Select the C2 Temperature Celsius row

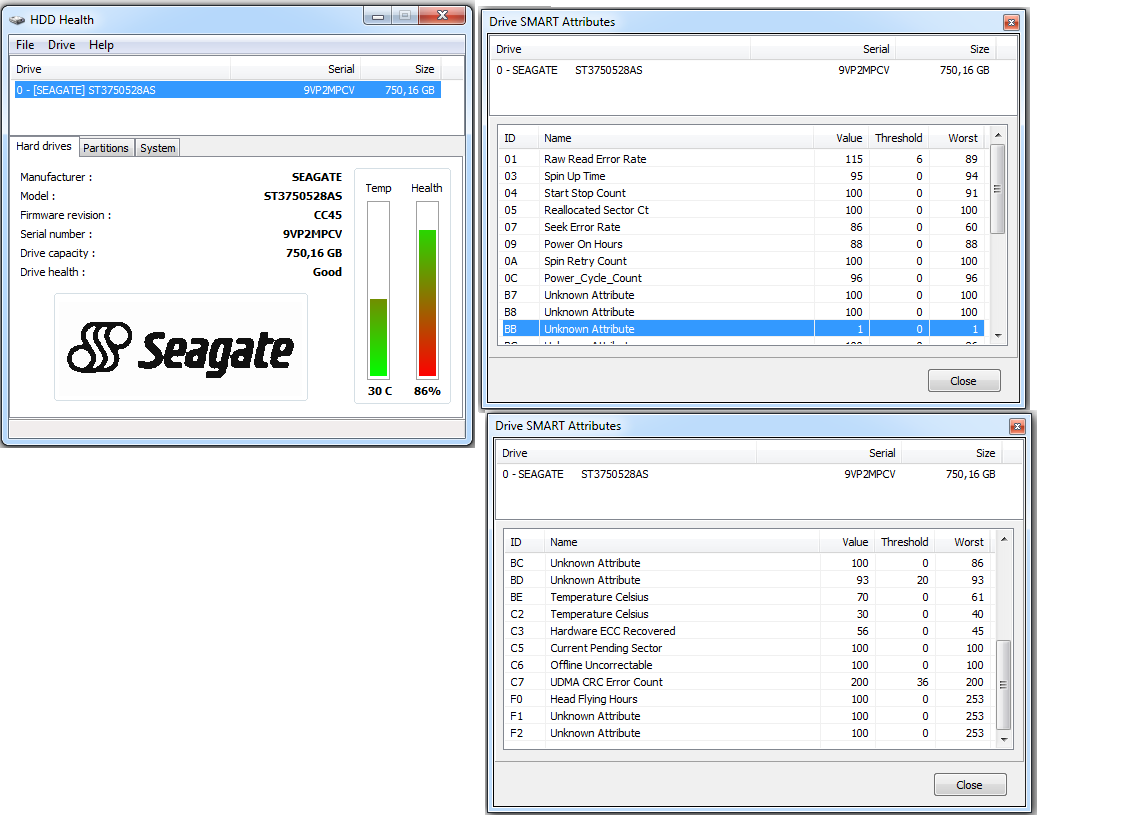click(748, 615)
